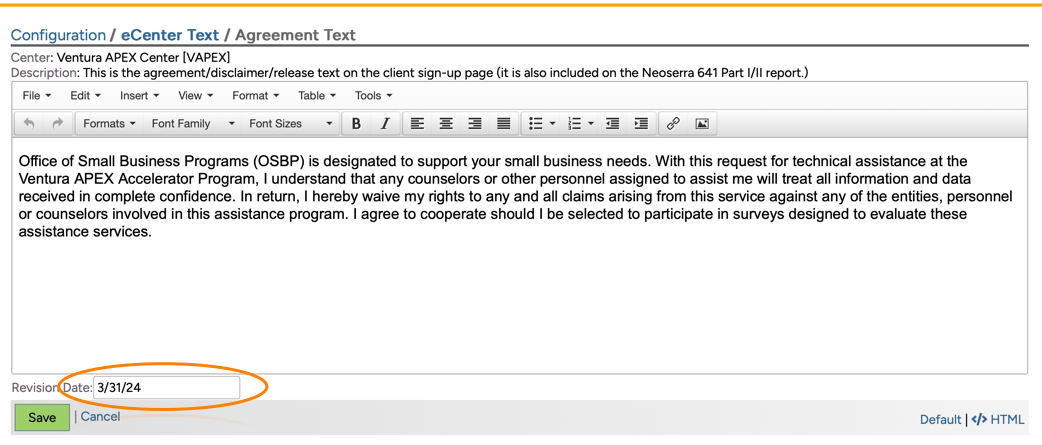Toggle bold formatting

356,124
